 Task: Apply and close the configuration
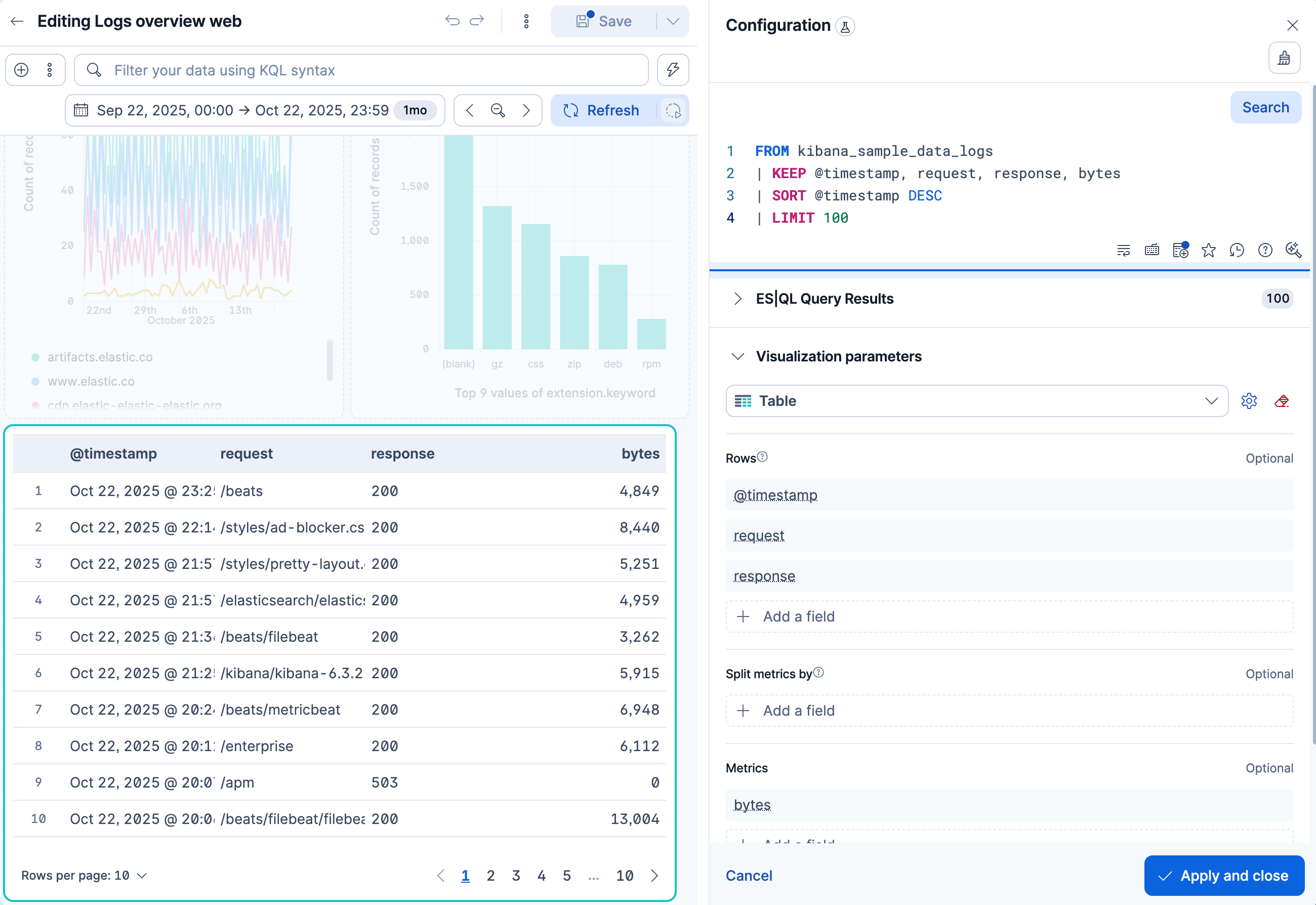1224,876
